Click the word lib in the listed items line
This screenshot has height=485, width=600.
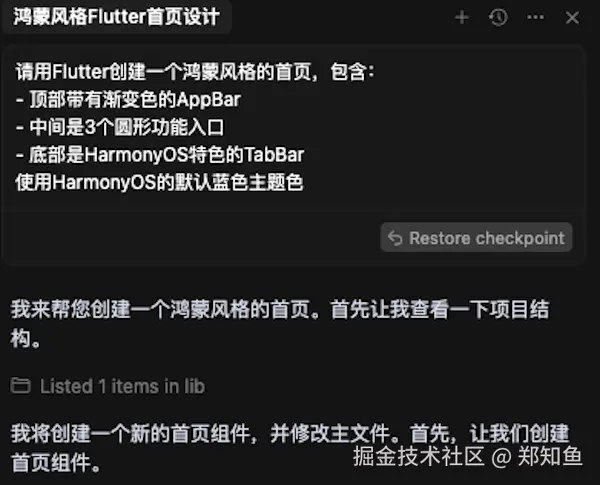click(194, 386)
